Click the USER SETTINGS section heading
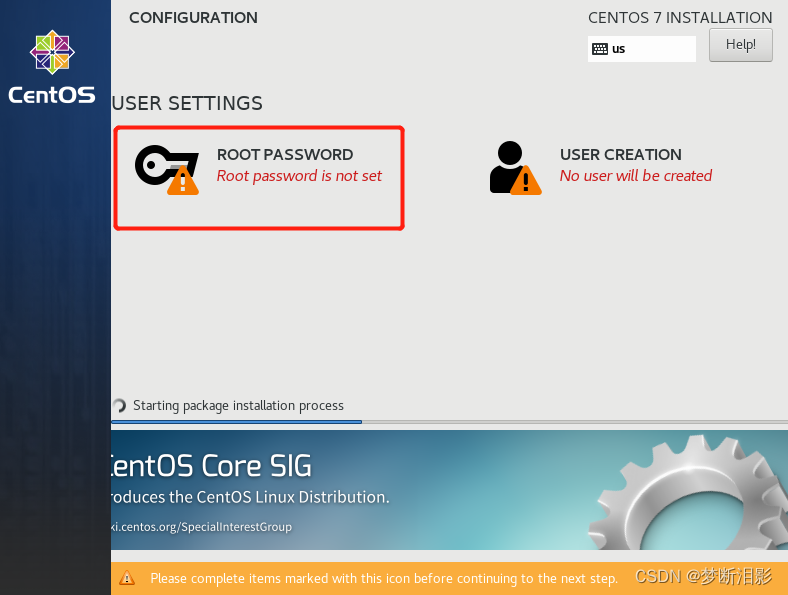Screen dimensions: 788x595 [x=187, y=104]
